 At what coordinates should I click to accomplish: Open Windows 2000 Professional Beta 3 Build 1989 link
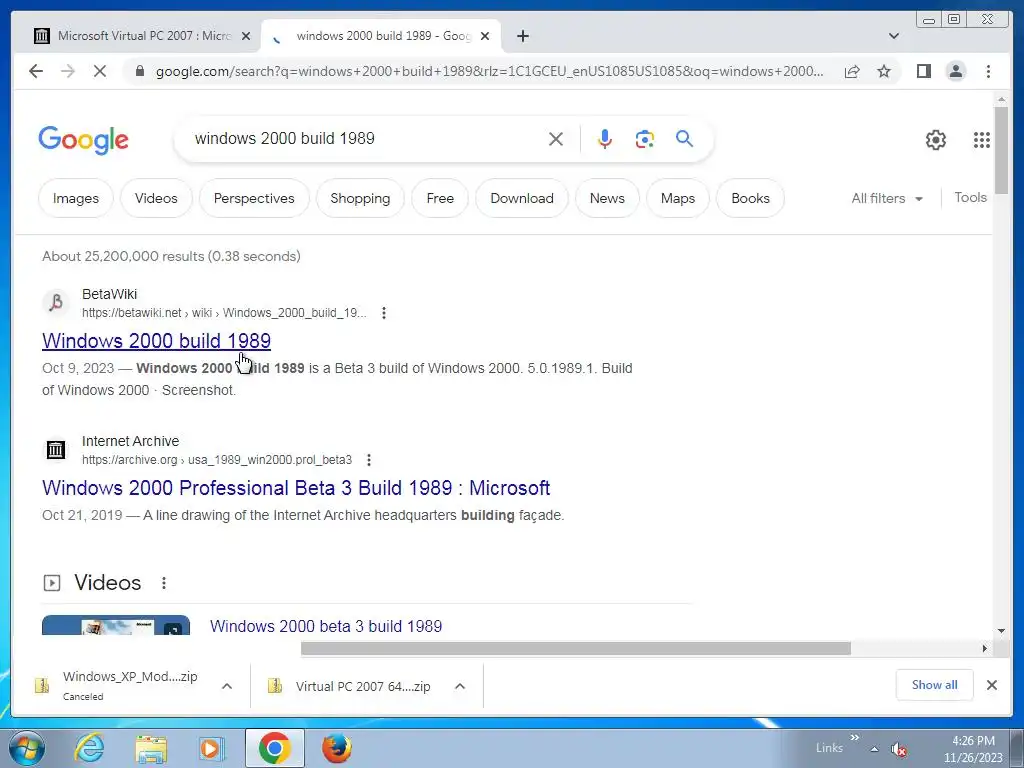pyautogui.click(x=296, y=488)
